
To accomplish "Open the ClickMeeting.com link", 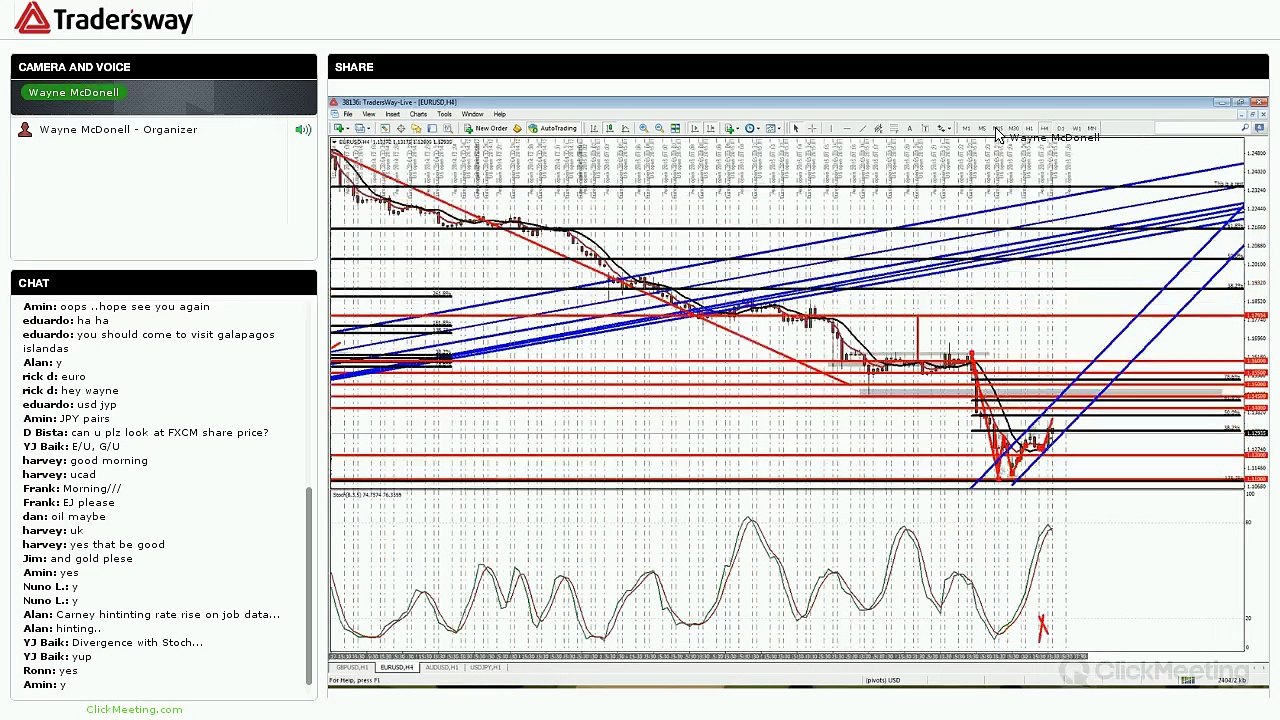I will [x=134, y=709].
